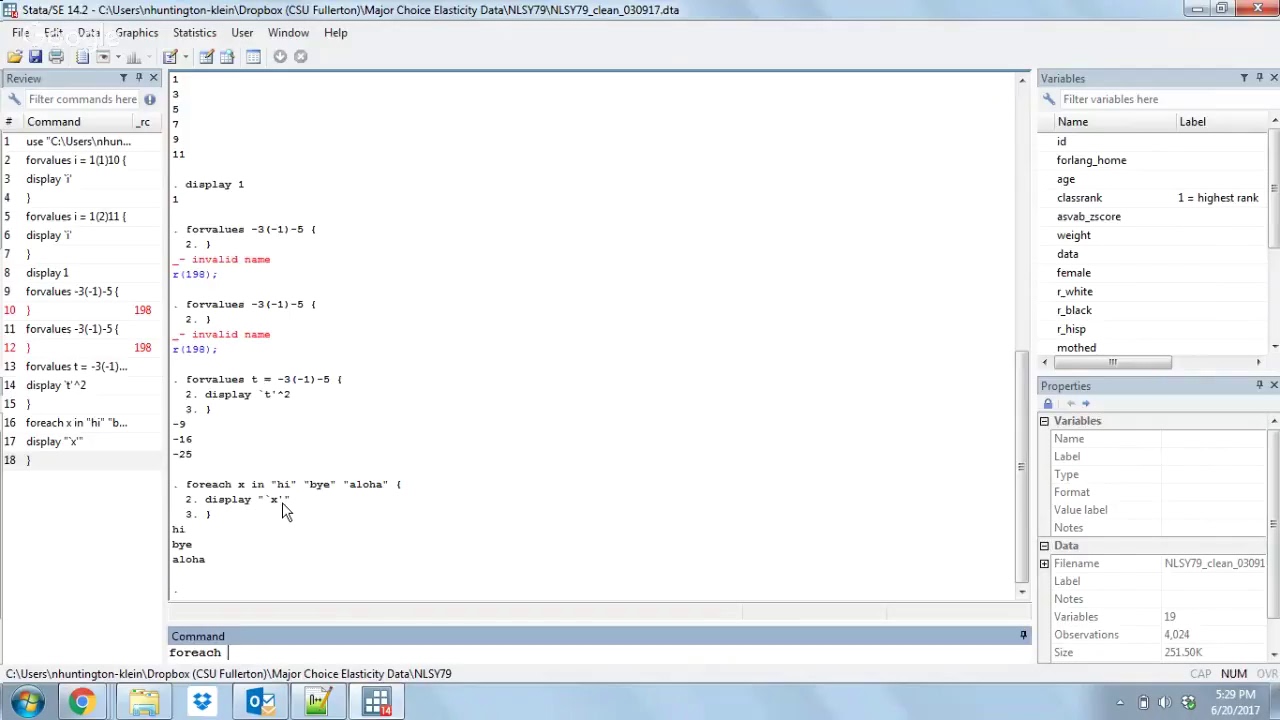
Task: Open the Do-file Editor toolbar icon
Action: pos(170,57)
